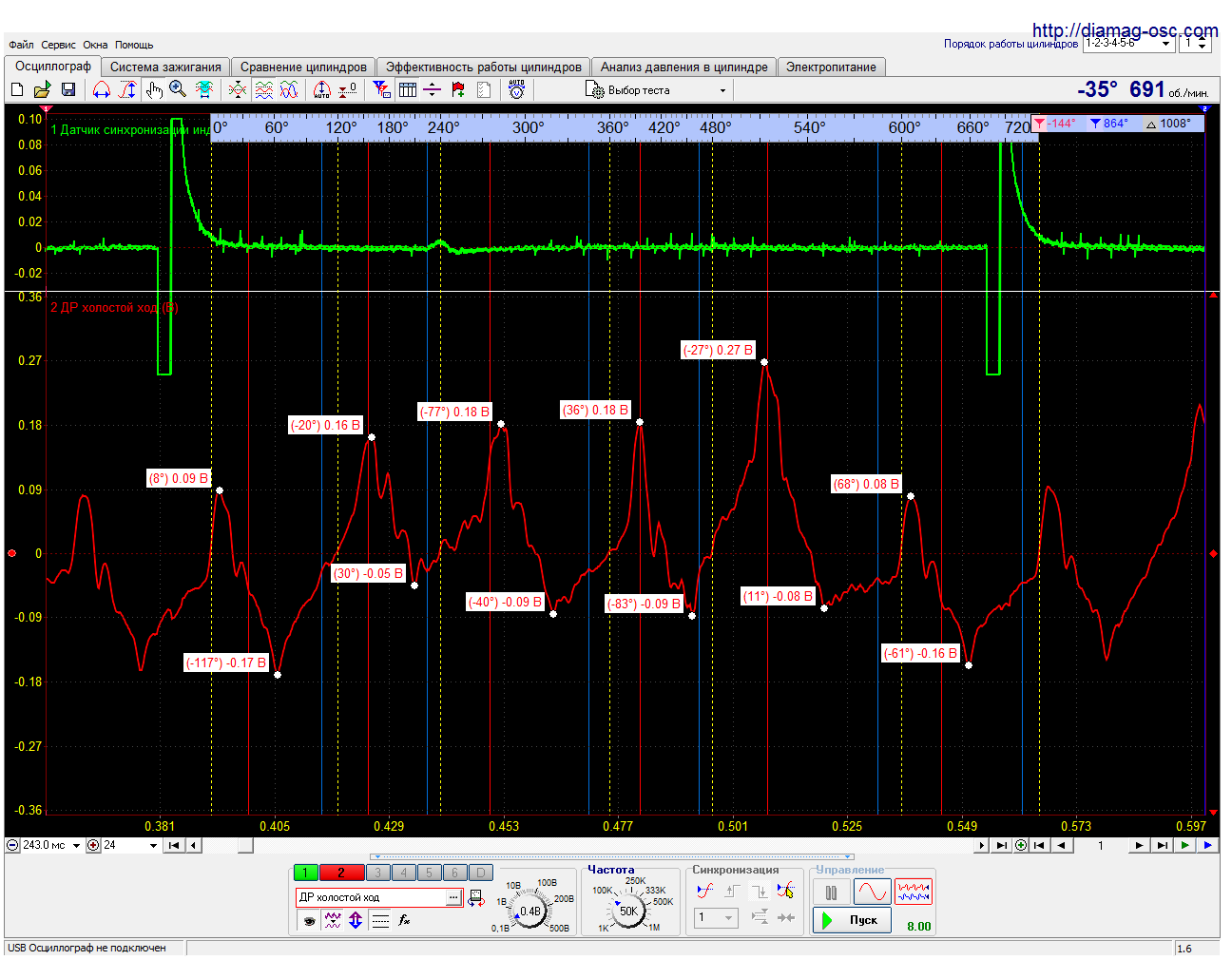1232x960 pixels.
Task: Switch to Анализ давления в цилиндре tab
Action: [683, 67]
